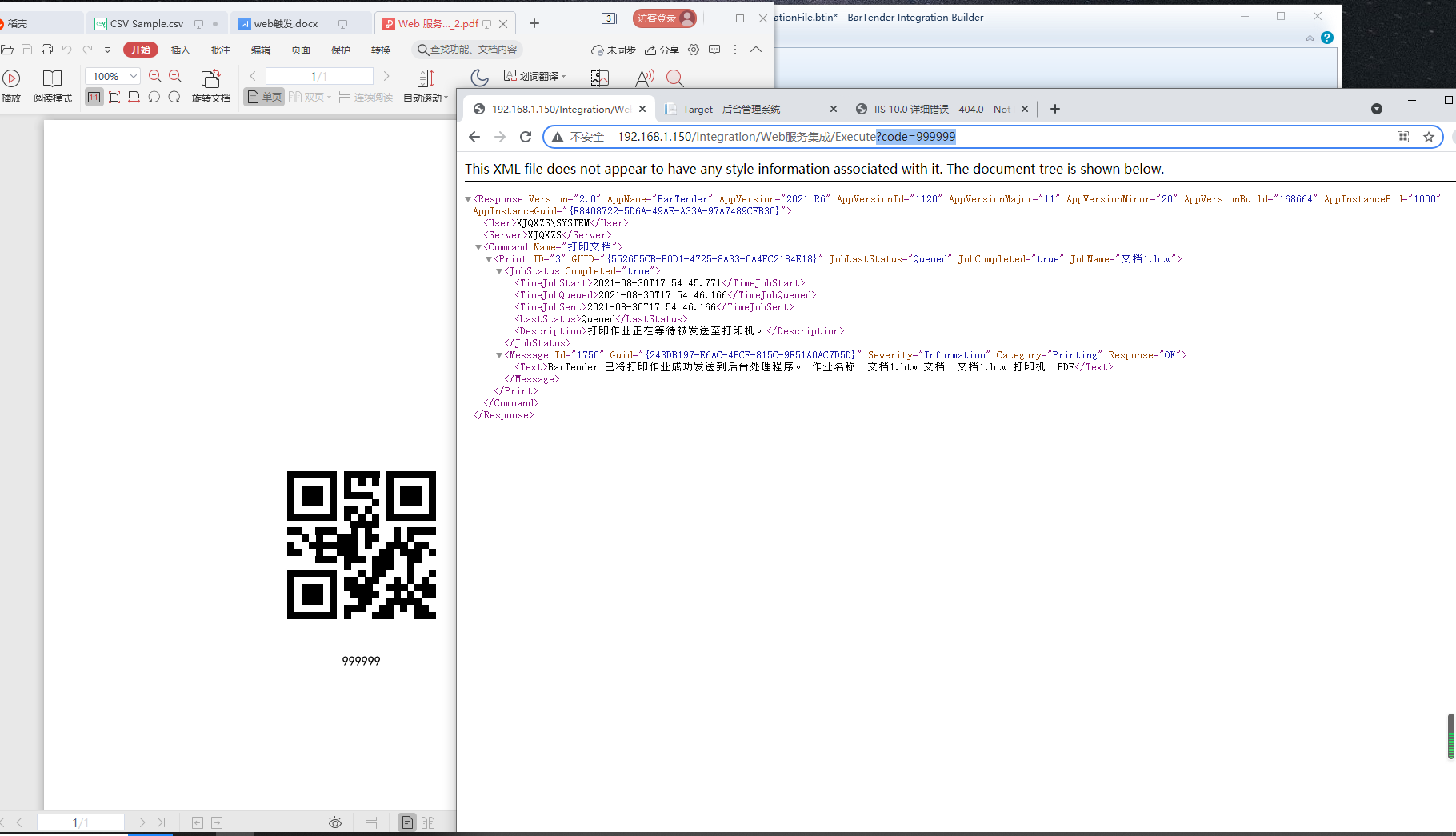Open the Insert menu tab
The image size is (1456, 836).
click(180, 50)
